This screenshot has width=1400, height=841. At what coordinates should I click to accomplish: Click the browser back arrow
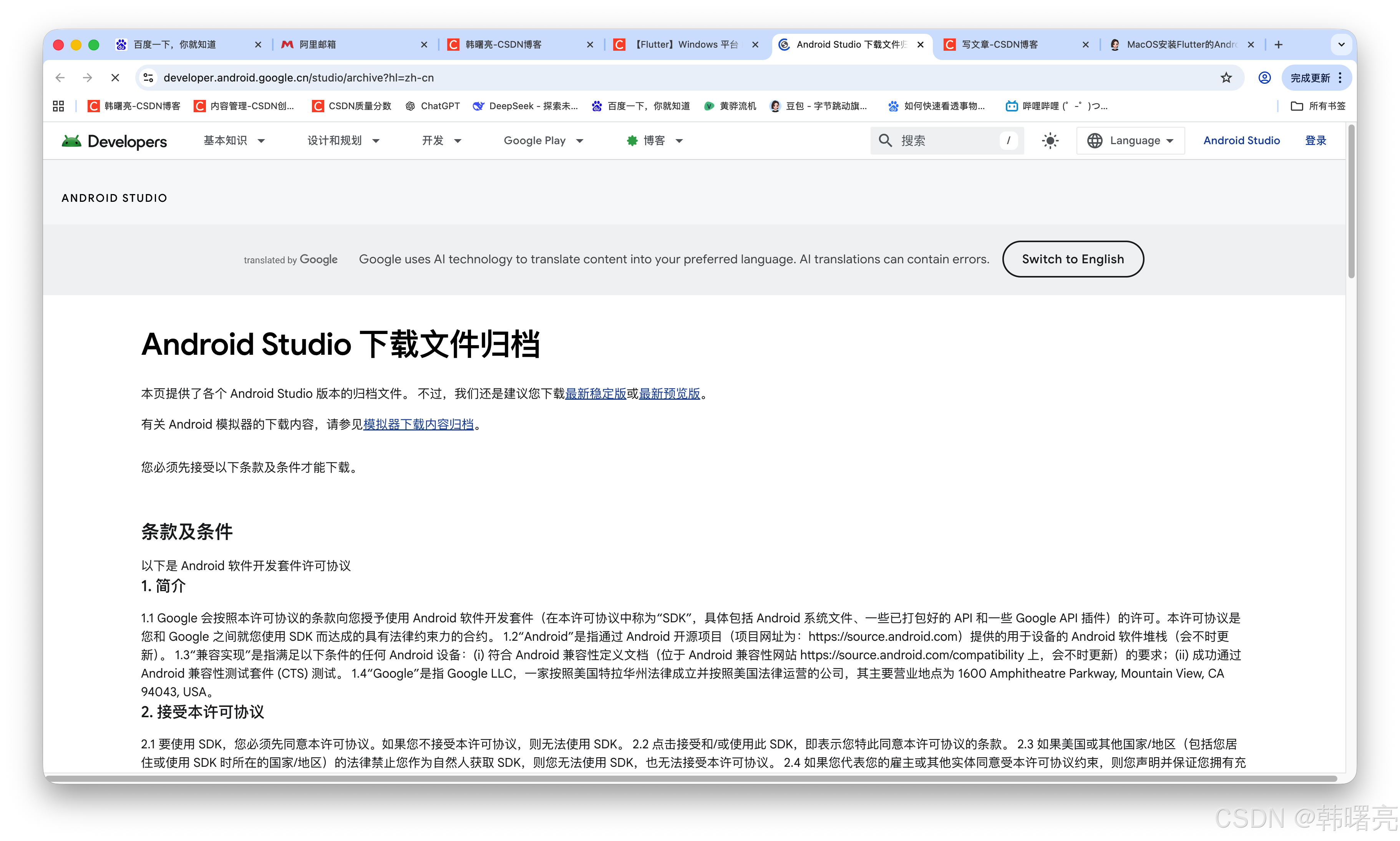tap(60, 78)
